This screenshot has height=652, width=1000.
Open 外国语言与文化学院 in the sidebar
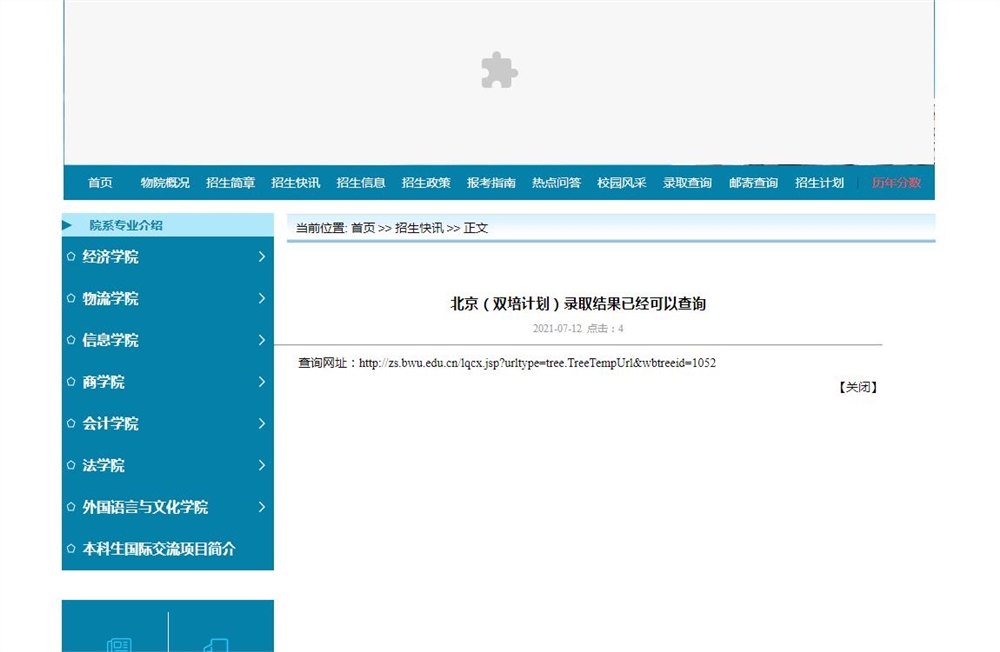(145, 507)
